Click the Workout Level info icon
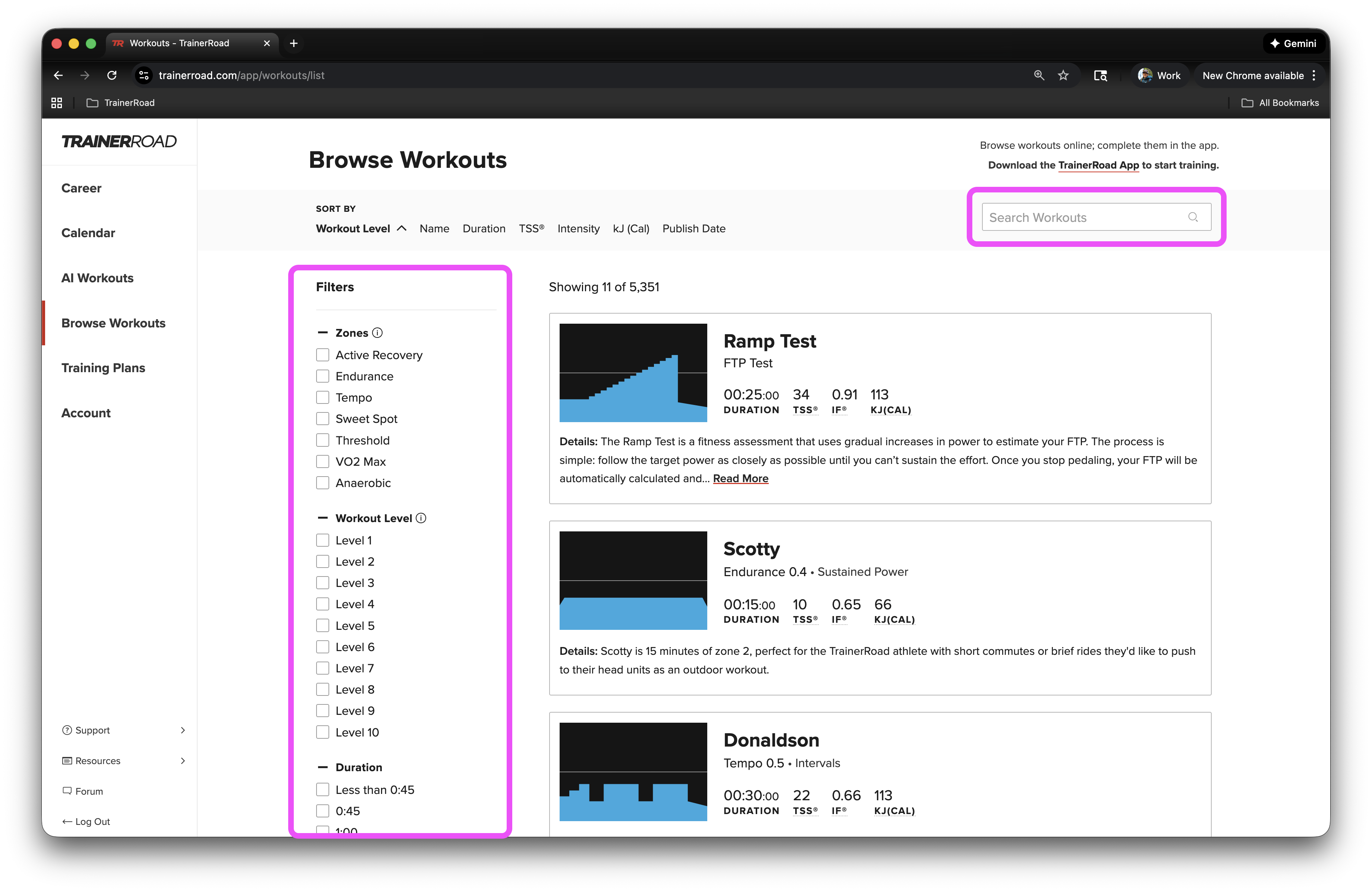 click(x=421, y=518)
